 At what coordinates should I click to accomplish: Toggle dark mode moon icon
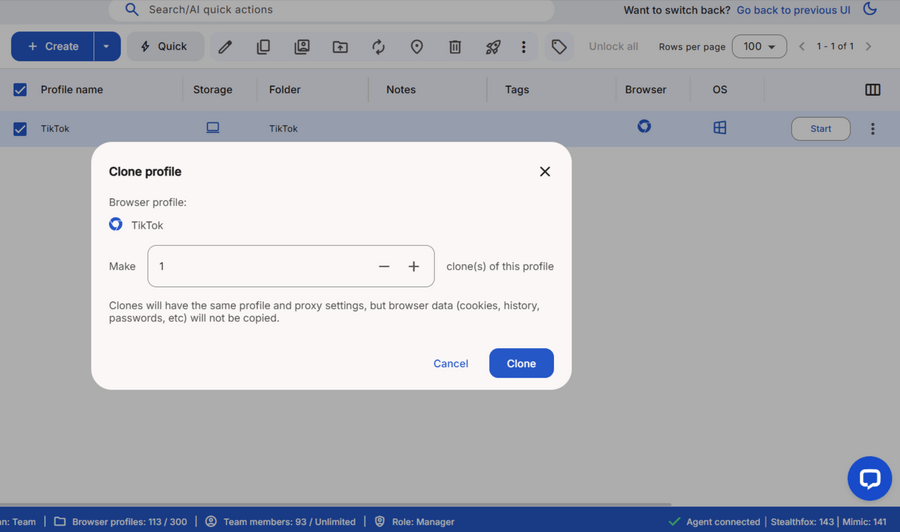coord(870,10)
